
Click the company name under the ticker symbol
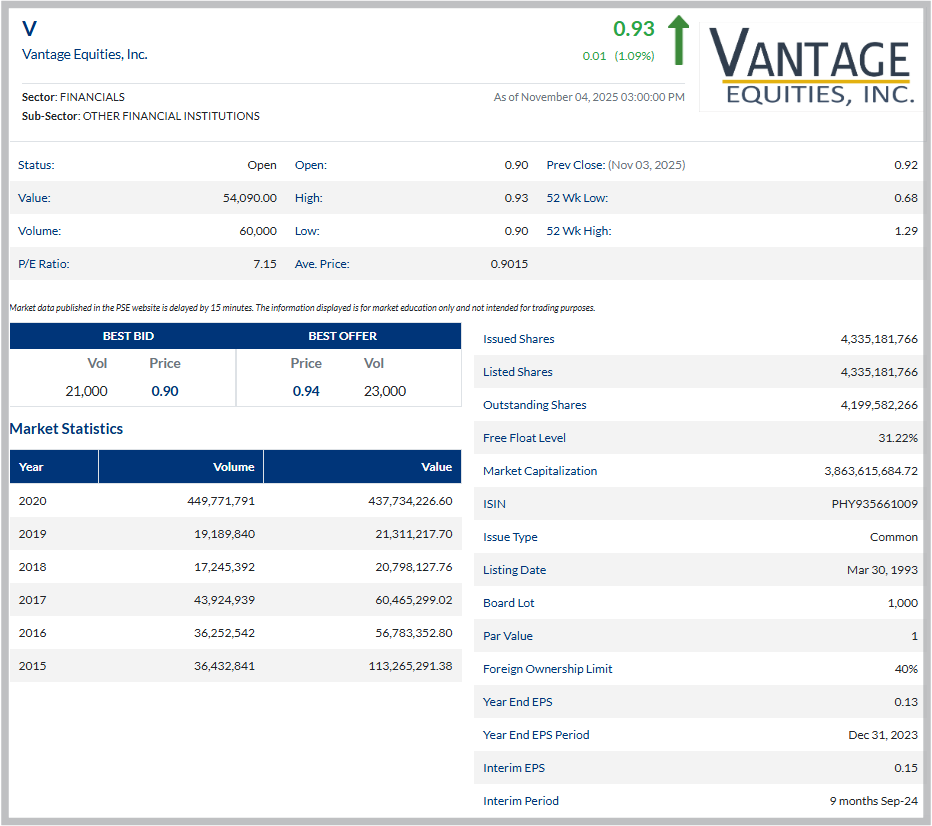(x=85, y=54)
